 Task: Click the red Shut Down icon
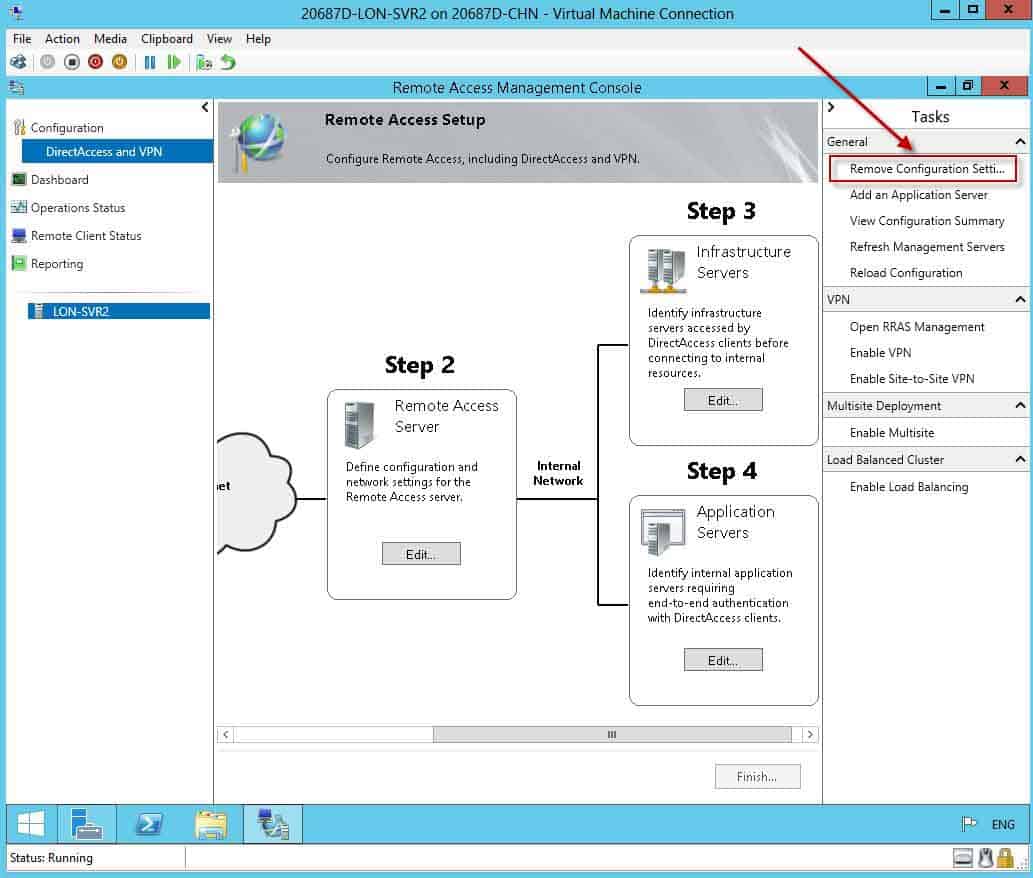96,63
